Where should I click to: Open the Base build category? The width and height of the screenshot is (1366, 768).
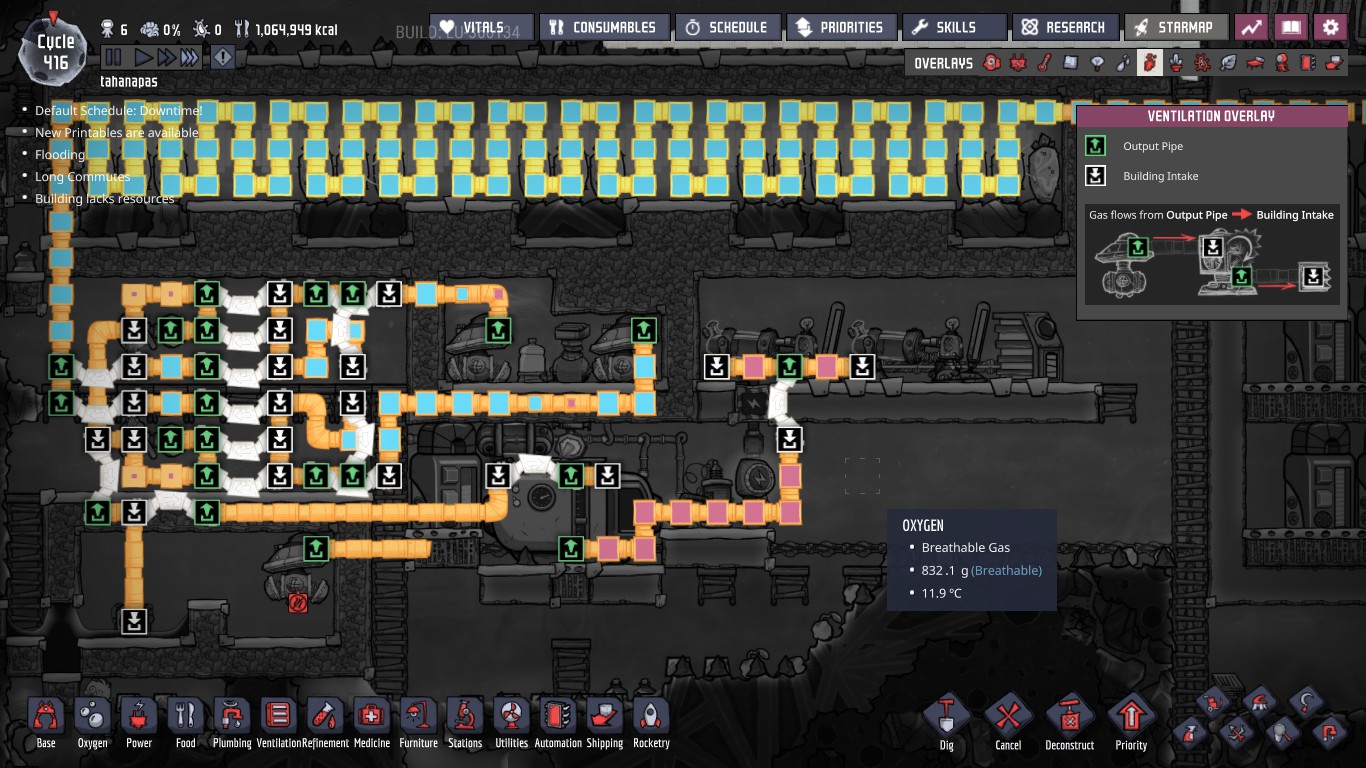pos(46,723)
